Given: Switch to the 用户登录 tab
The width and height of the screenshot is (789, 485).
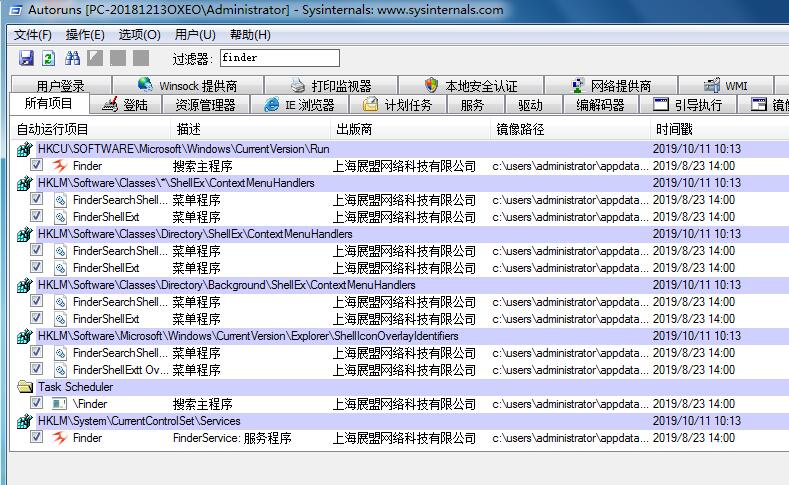Looking at the screenshot, I should (61, 86).
